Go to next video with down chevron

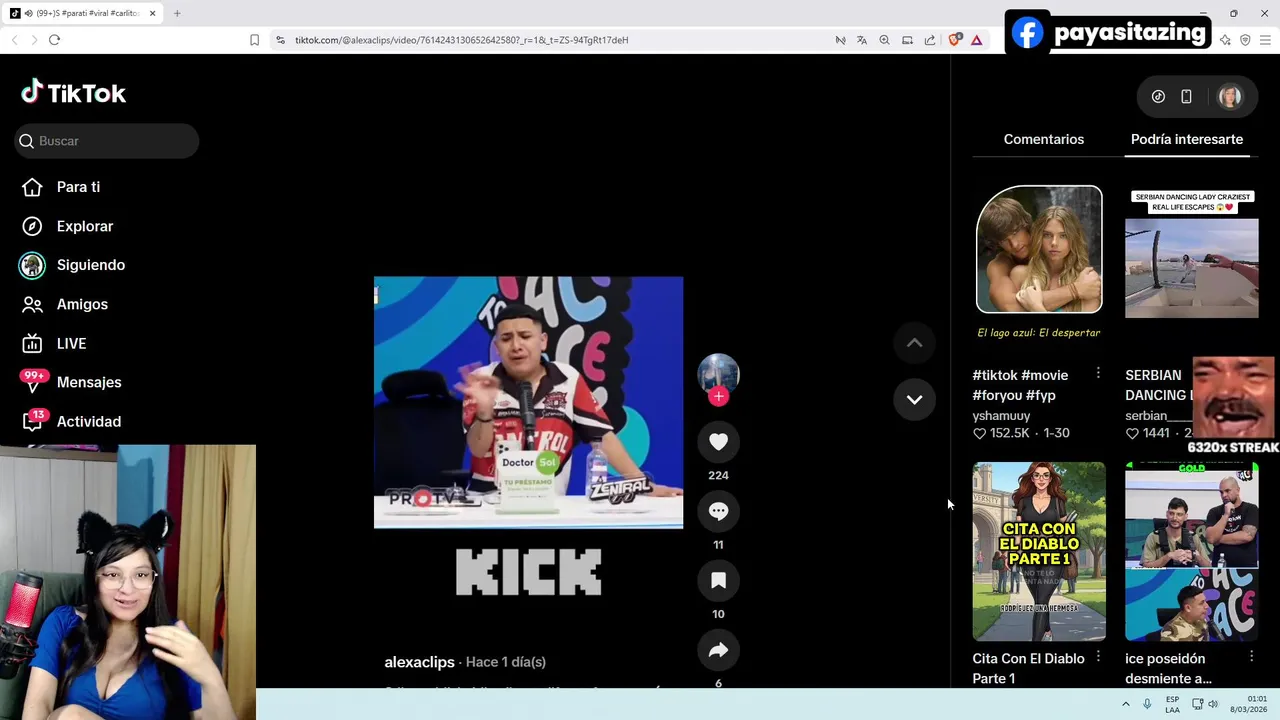point(914,399)
